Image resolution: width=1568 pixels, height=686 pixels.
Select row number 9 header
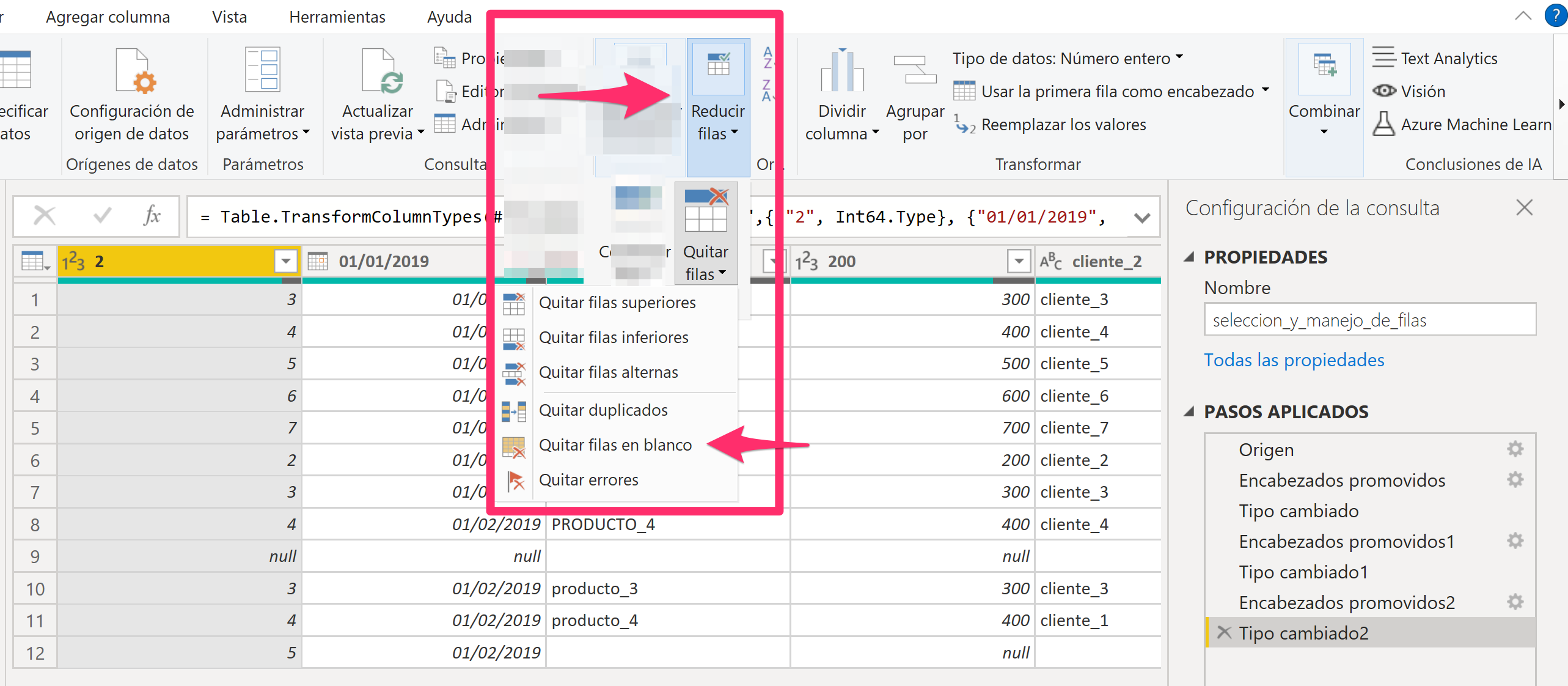tap(35, 556)
